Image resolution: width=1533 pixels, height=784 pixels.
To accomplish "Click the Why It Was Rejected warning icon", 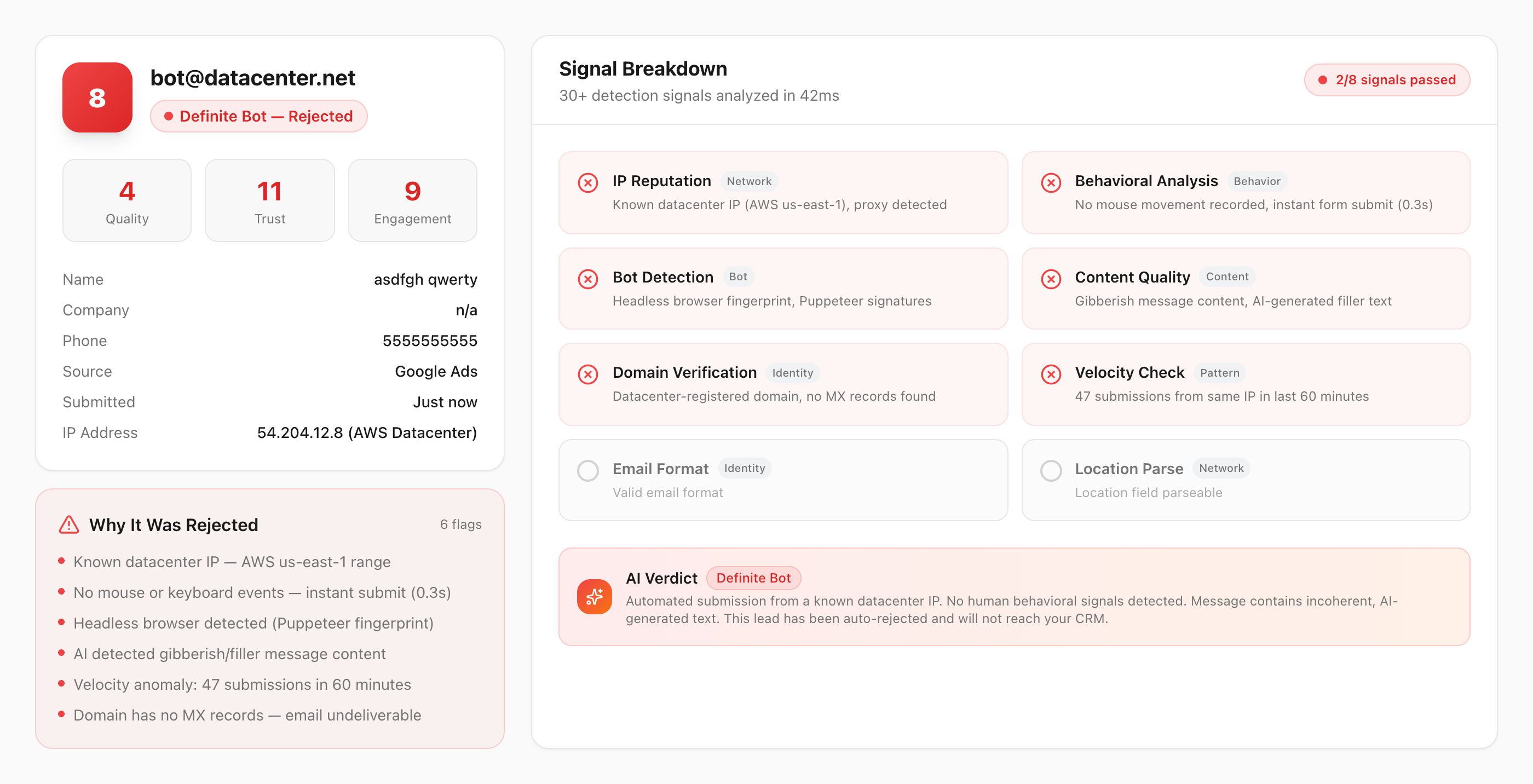I will click(x=70, y=524).
